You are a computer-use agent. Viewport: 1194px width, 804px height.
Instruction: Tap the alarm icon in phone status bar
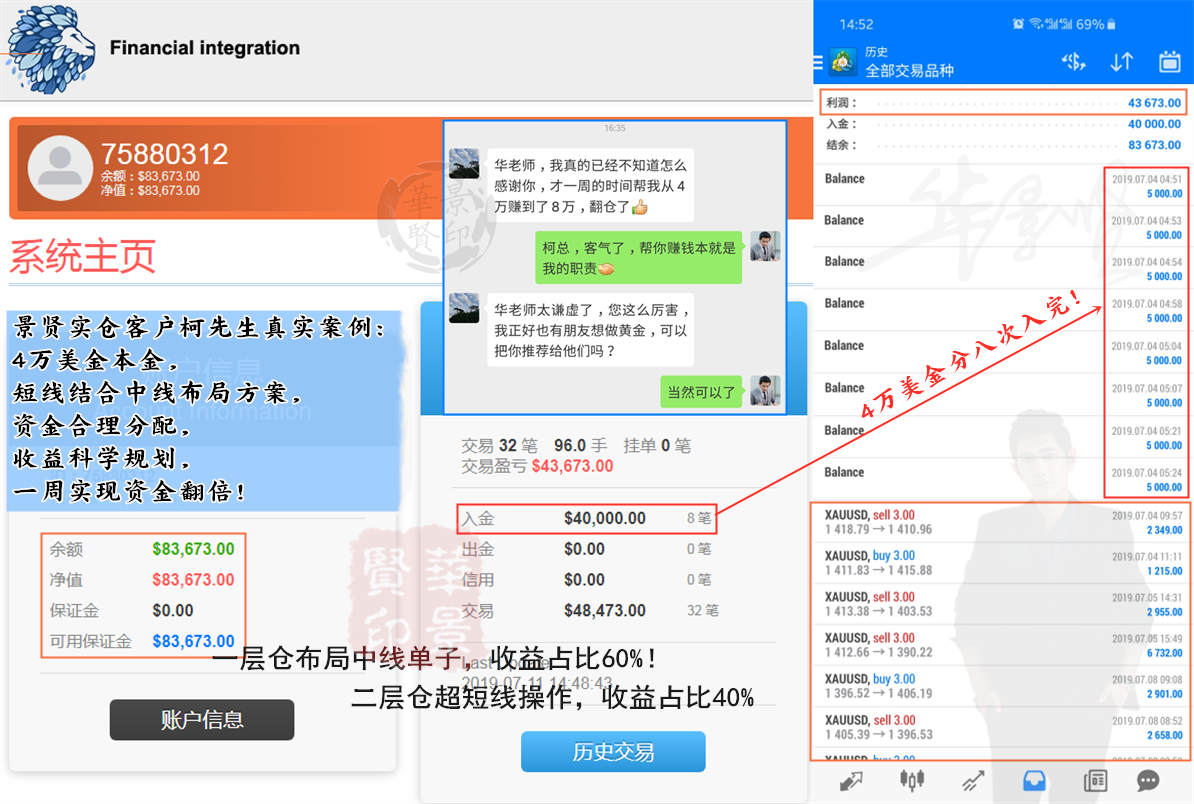(x=1018, y=24)
